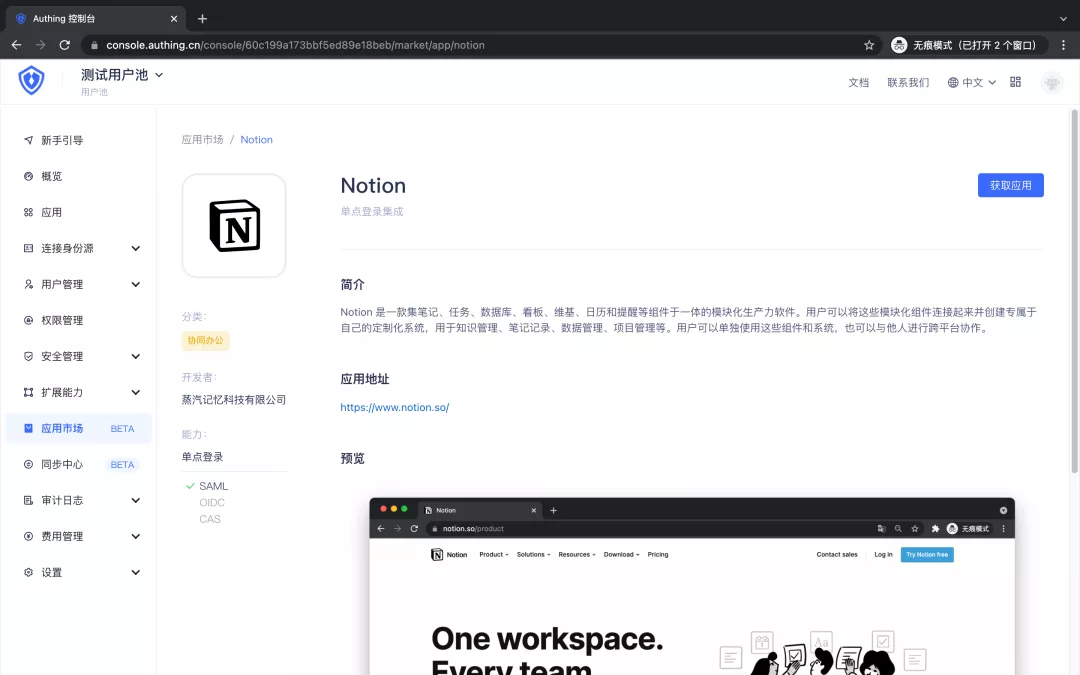
Task: Open Chrome three-dot menu
Action: click(x=1063, y=45)
